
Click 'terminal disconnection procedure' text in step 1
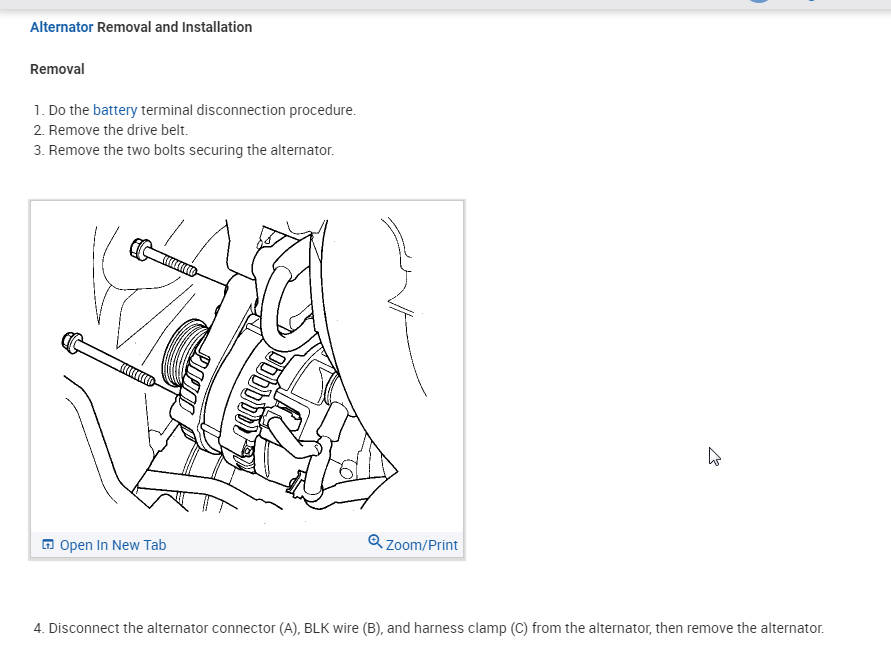(248, 110)
